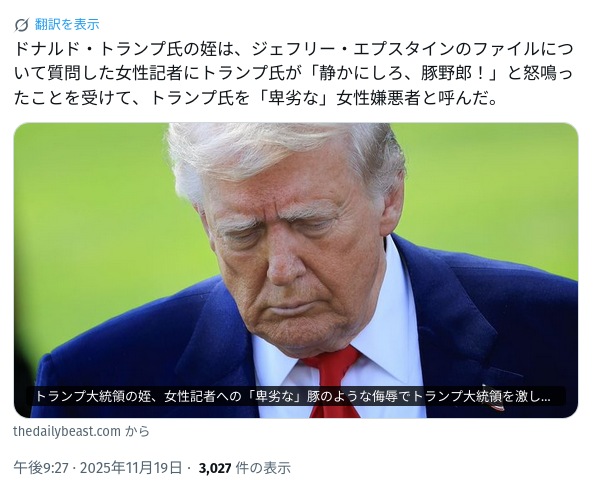Open the Daily Beast article preview image
The height and width of the screenshot is (486, 593).
[296, 270]
